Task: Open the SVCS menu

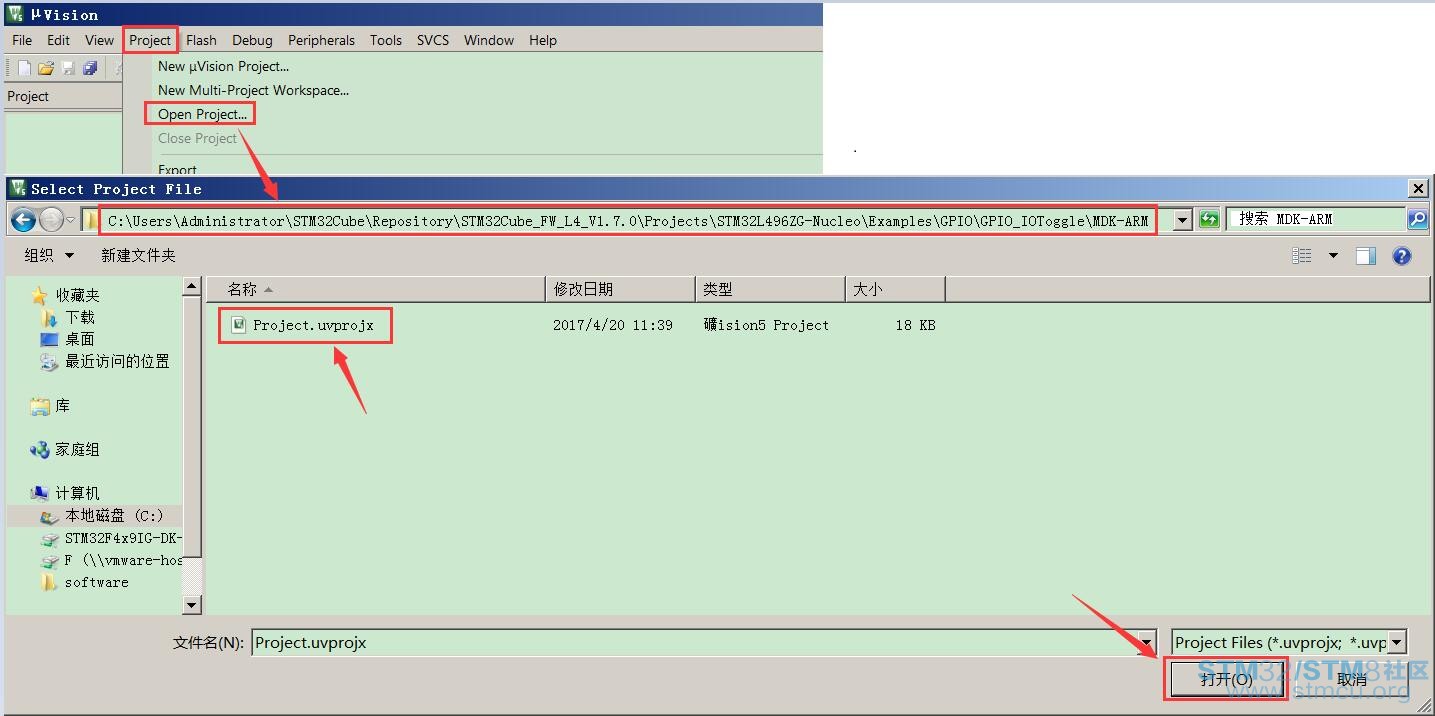Action: [433, 40]
